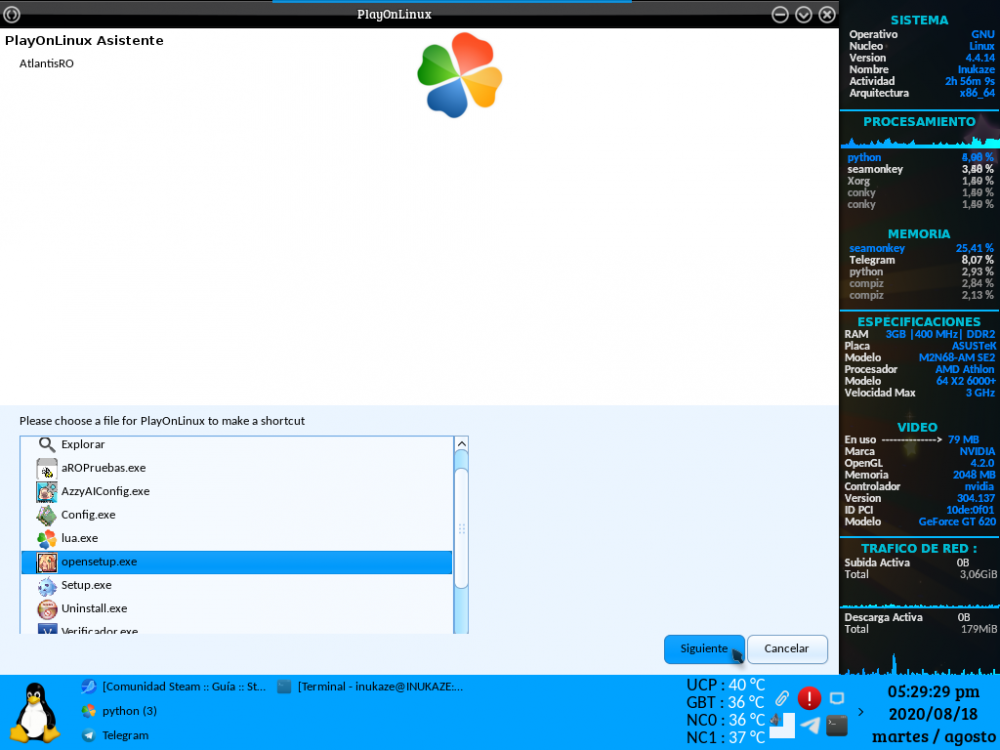
Task: Expand hidden tray icons with the arrow
Action: 862,712
